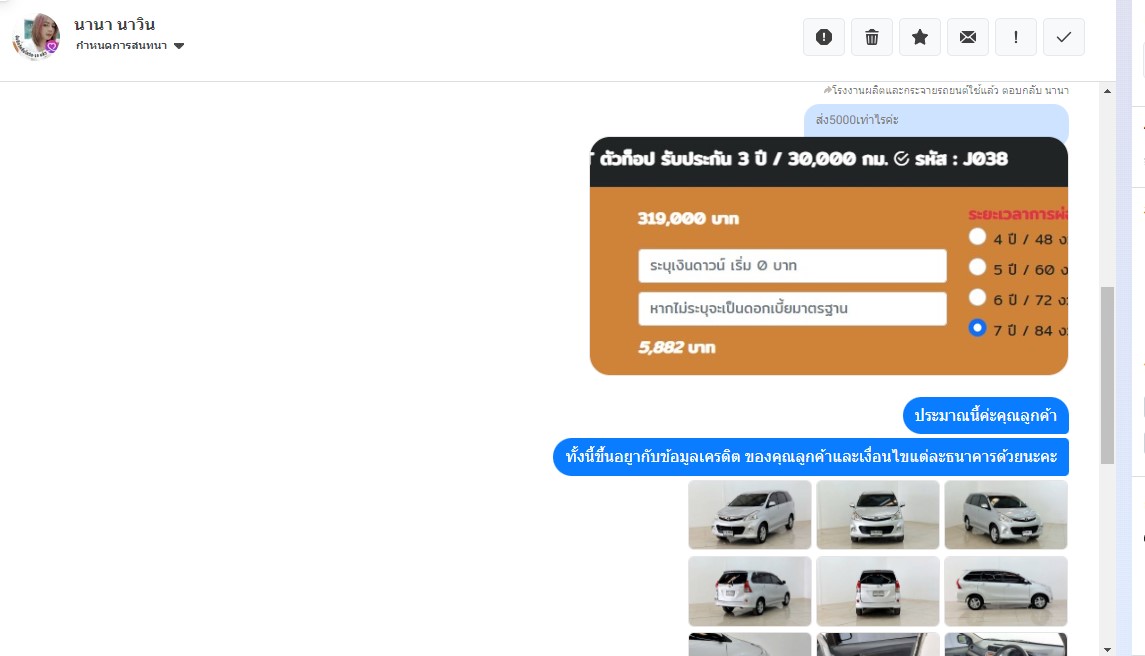
Task: Open the side profile car photo
Action: [1006, 591]
